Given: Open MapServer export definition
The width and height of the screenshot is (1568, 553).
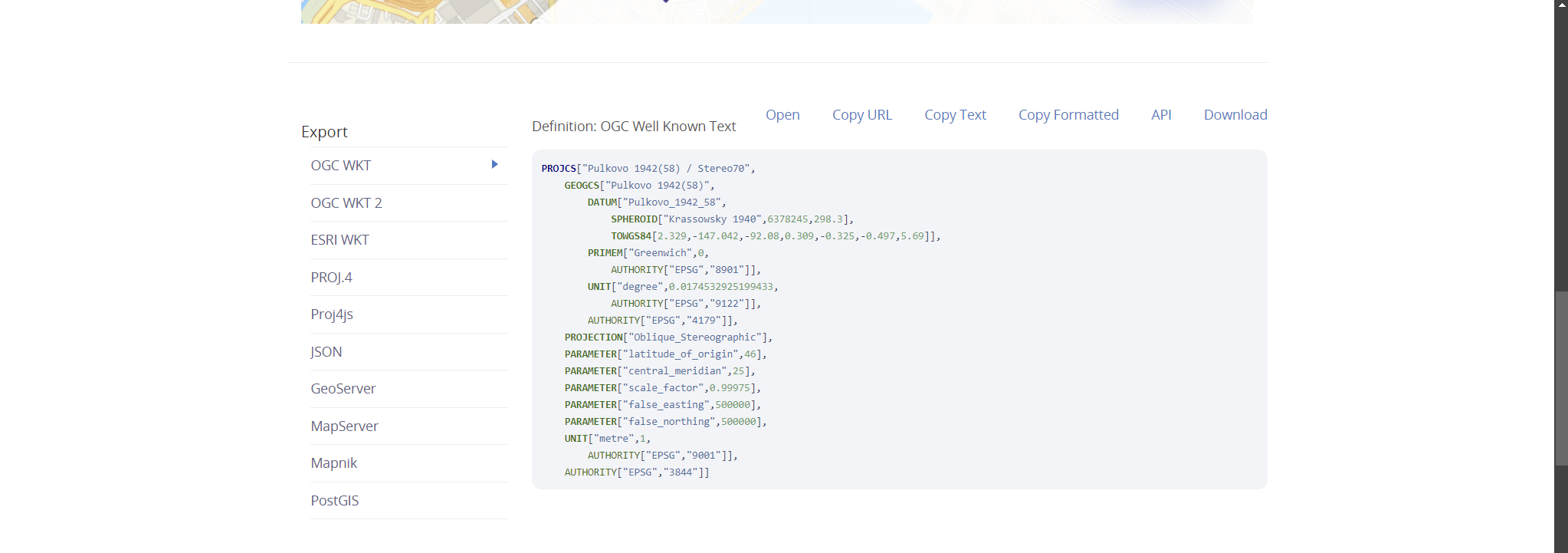Looking at the screenshot, I should (344, 426).
